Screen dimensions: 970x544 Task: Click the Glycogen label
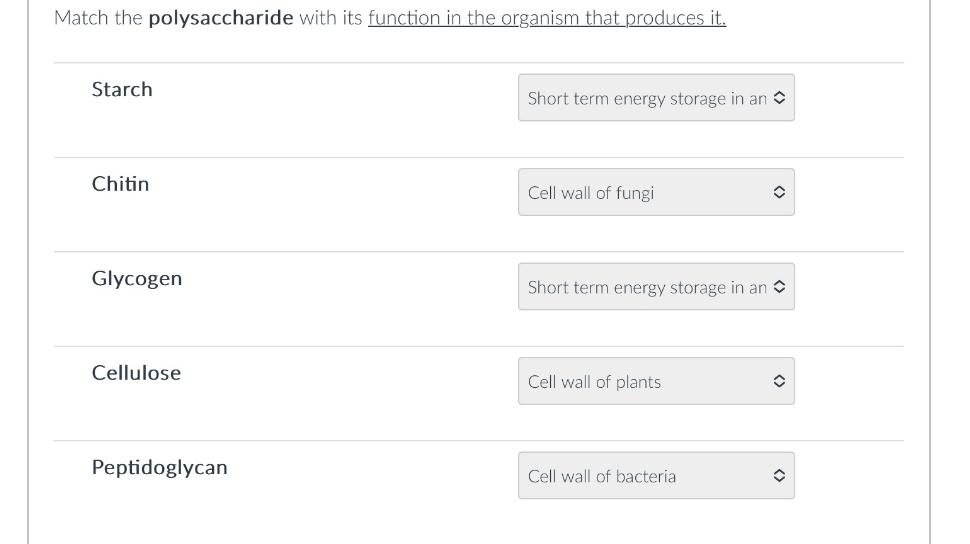coord(137,279)
